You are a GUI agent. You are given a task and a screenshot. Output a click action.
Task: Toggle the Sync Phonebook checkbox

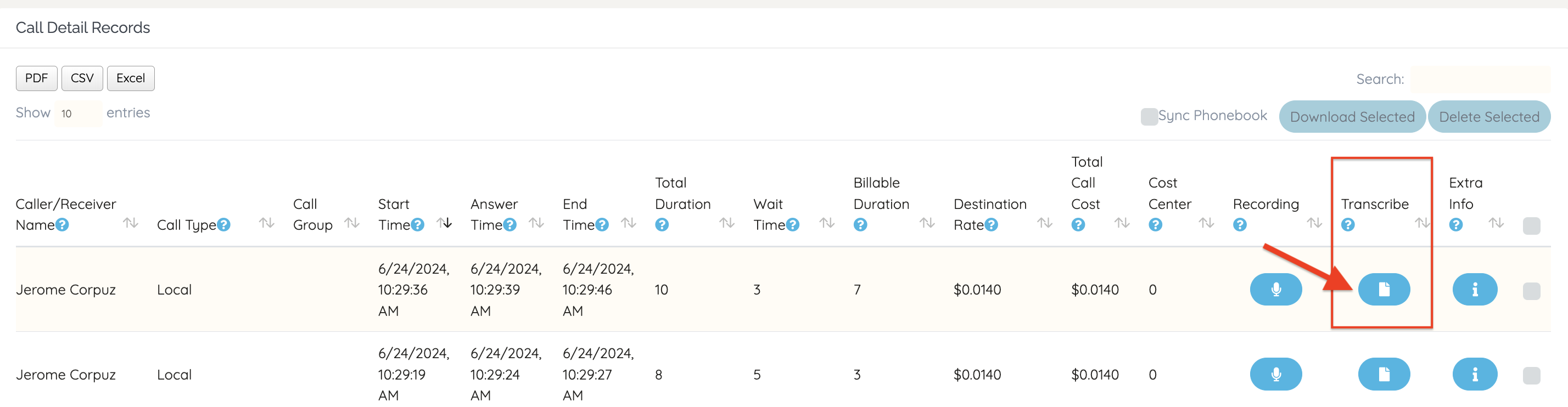coord(1149,116)
